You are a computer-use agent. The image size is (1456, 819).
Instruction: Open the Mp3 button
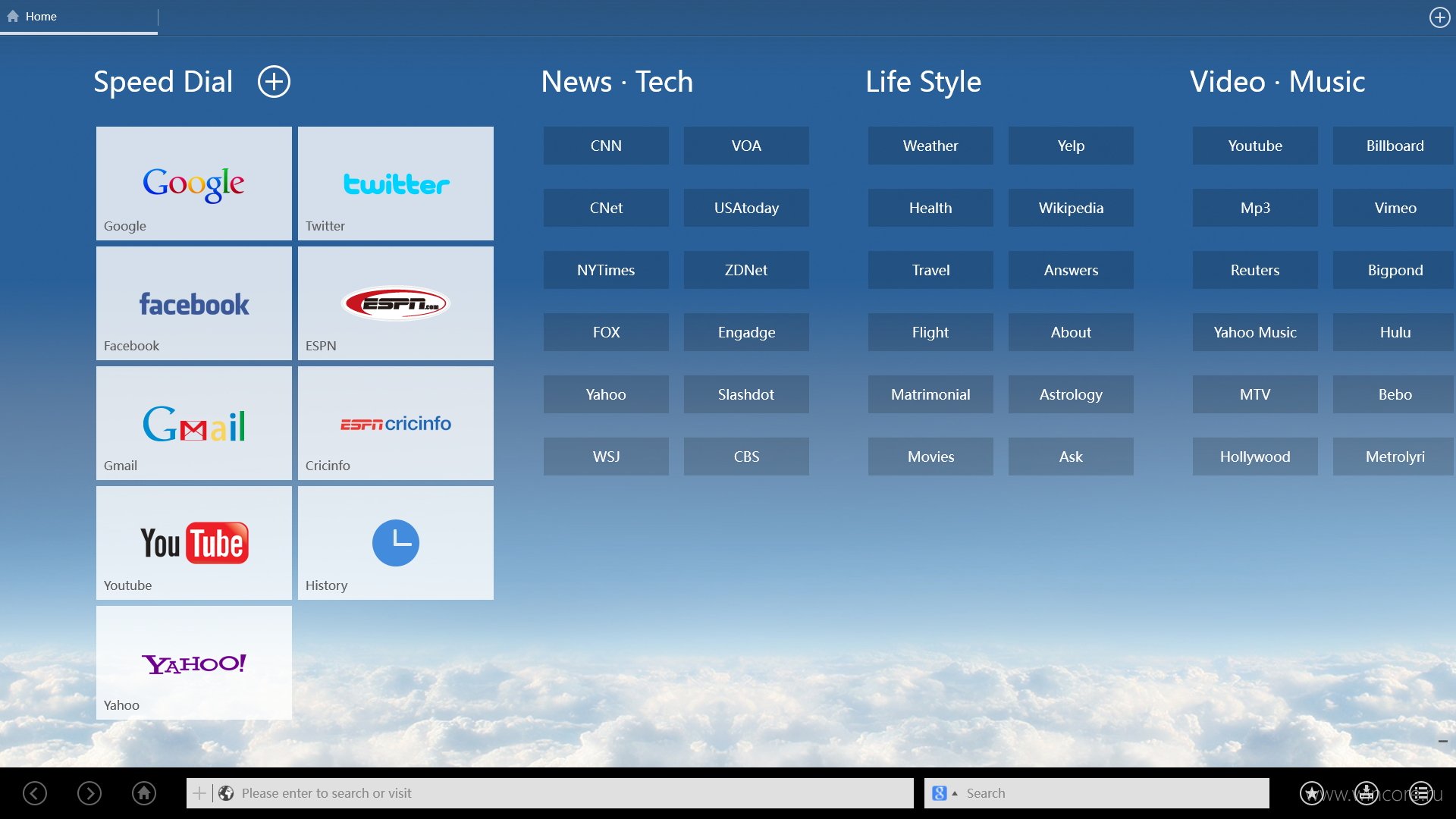(x=1255, y=208)
